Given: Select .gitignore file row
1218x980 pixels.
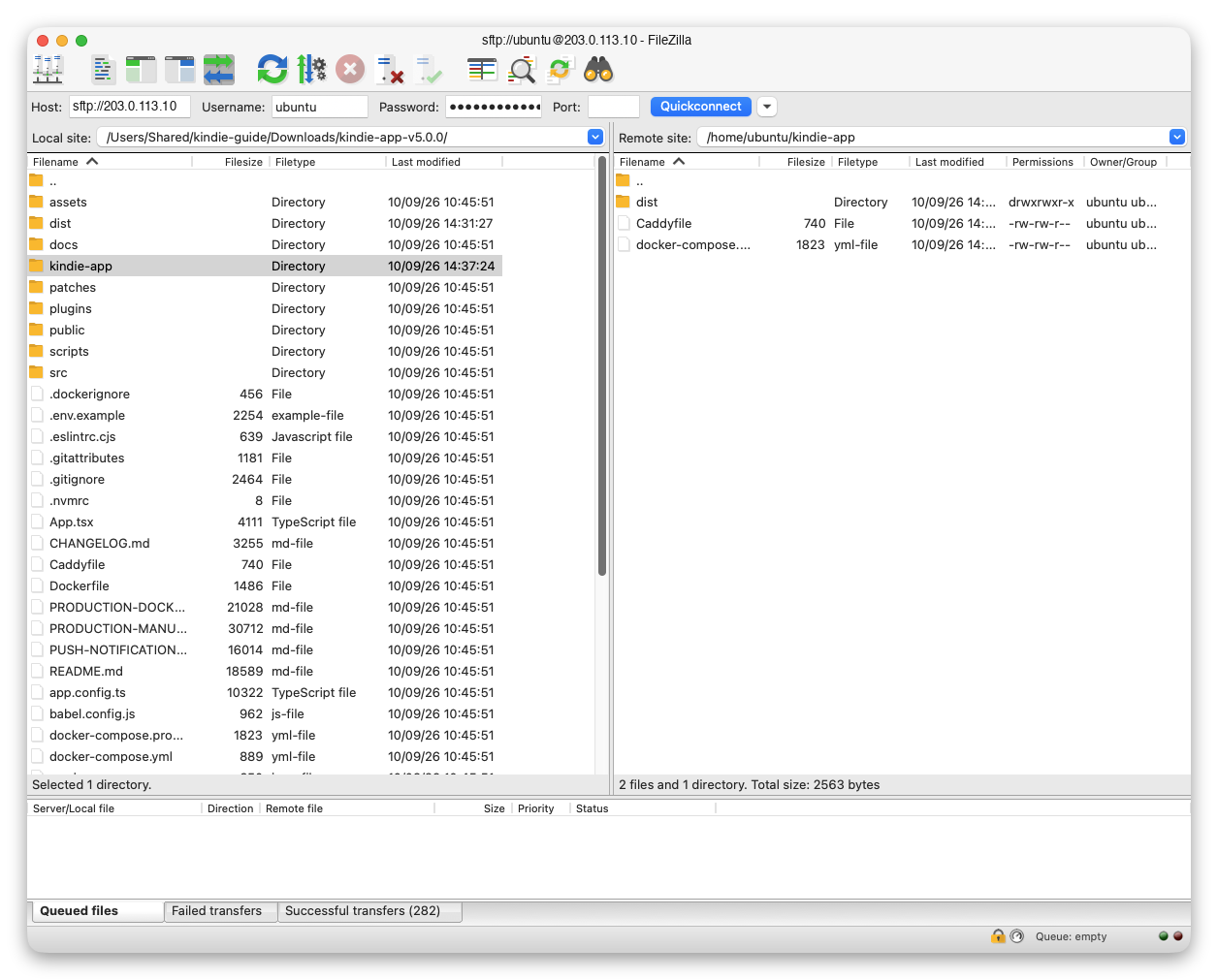Looking at the screenshot, I should tap(265, 479).
